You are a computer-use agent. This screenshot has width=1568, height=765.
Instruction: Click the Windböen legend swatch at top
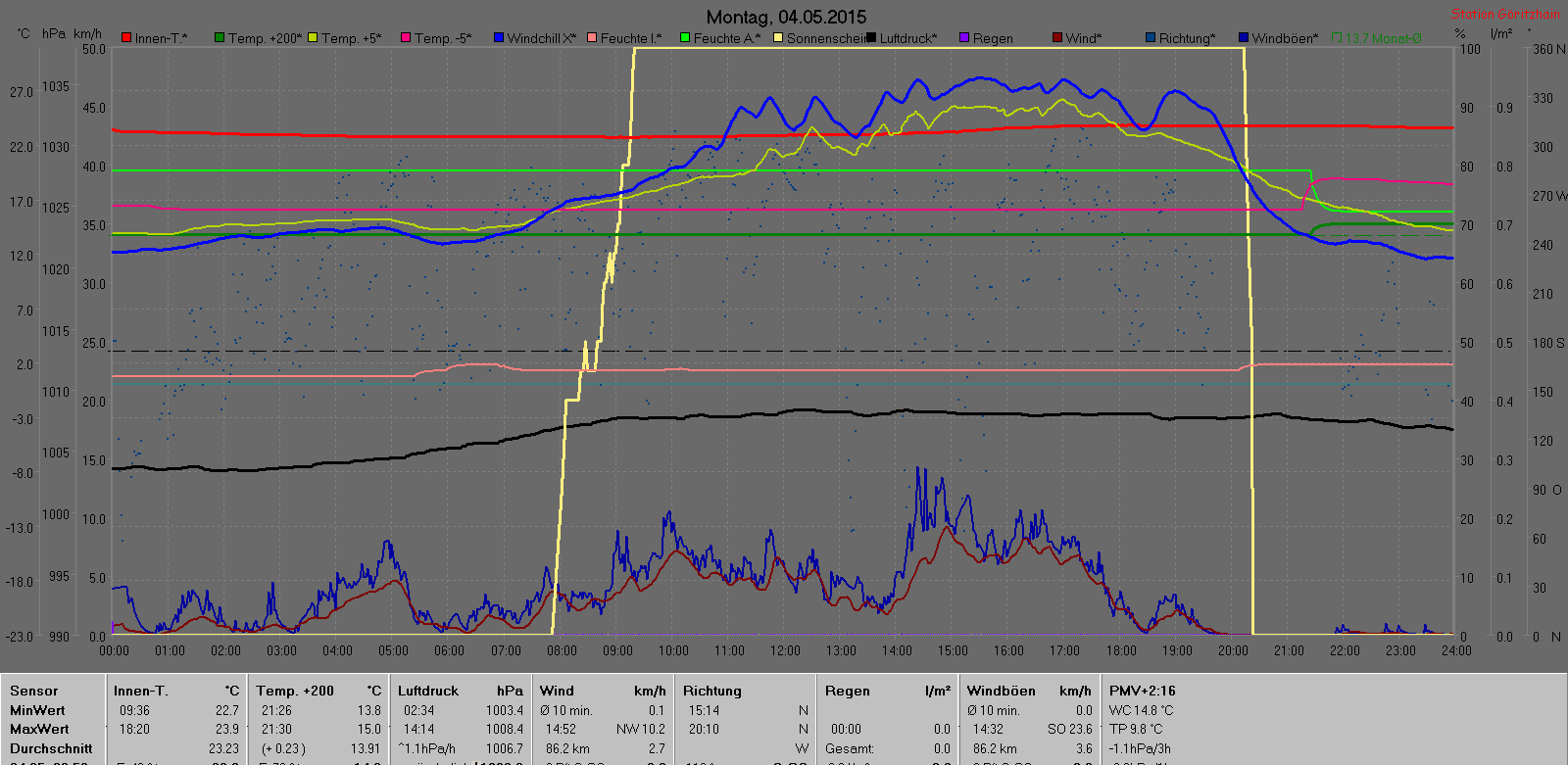pyautogui.click(x=1244, y=38)
